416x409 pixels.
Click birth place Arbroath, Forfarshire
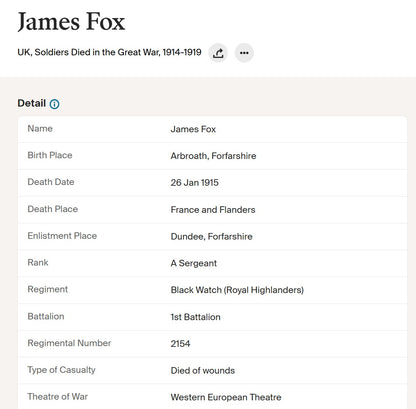213,156
